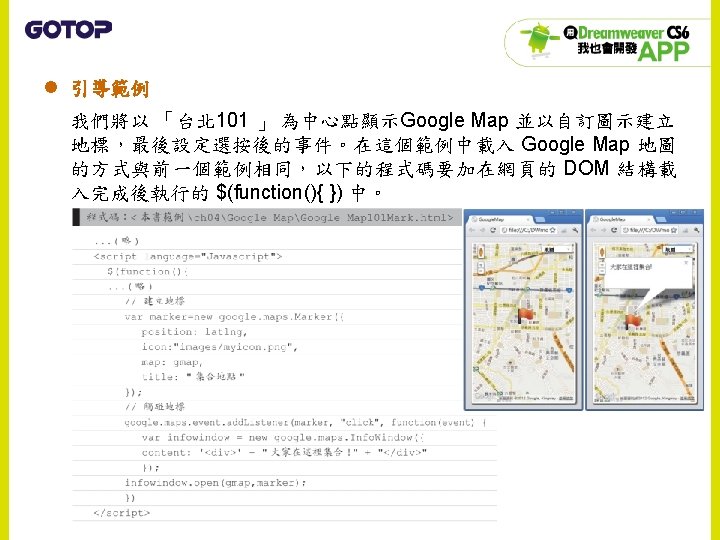The image size is (720, 540).
Task: Click the '<script language="Javascript">' code line
Action: pyautogui.click(x=188, y=257)
